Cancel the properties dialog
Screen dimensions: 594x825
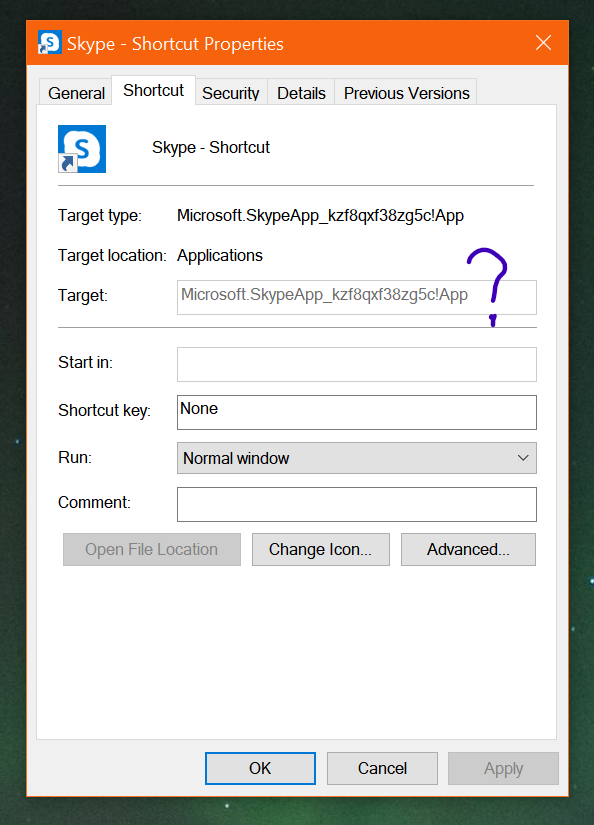pos(382,768)
